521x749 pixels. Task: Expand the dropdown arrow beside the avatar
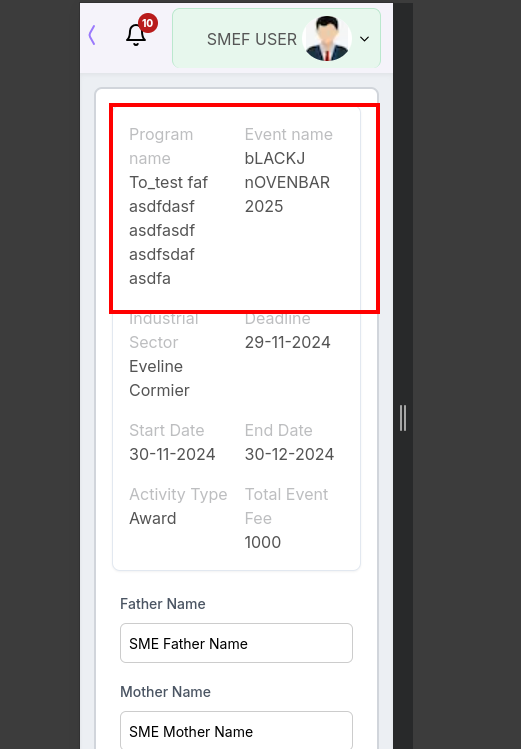[x=364, y=39]
